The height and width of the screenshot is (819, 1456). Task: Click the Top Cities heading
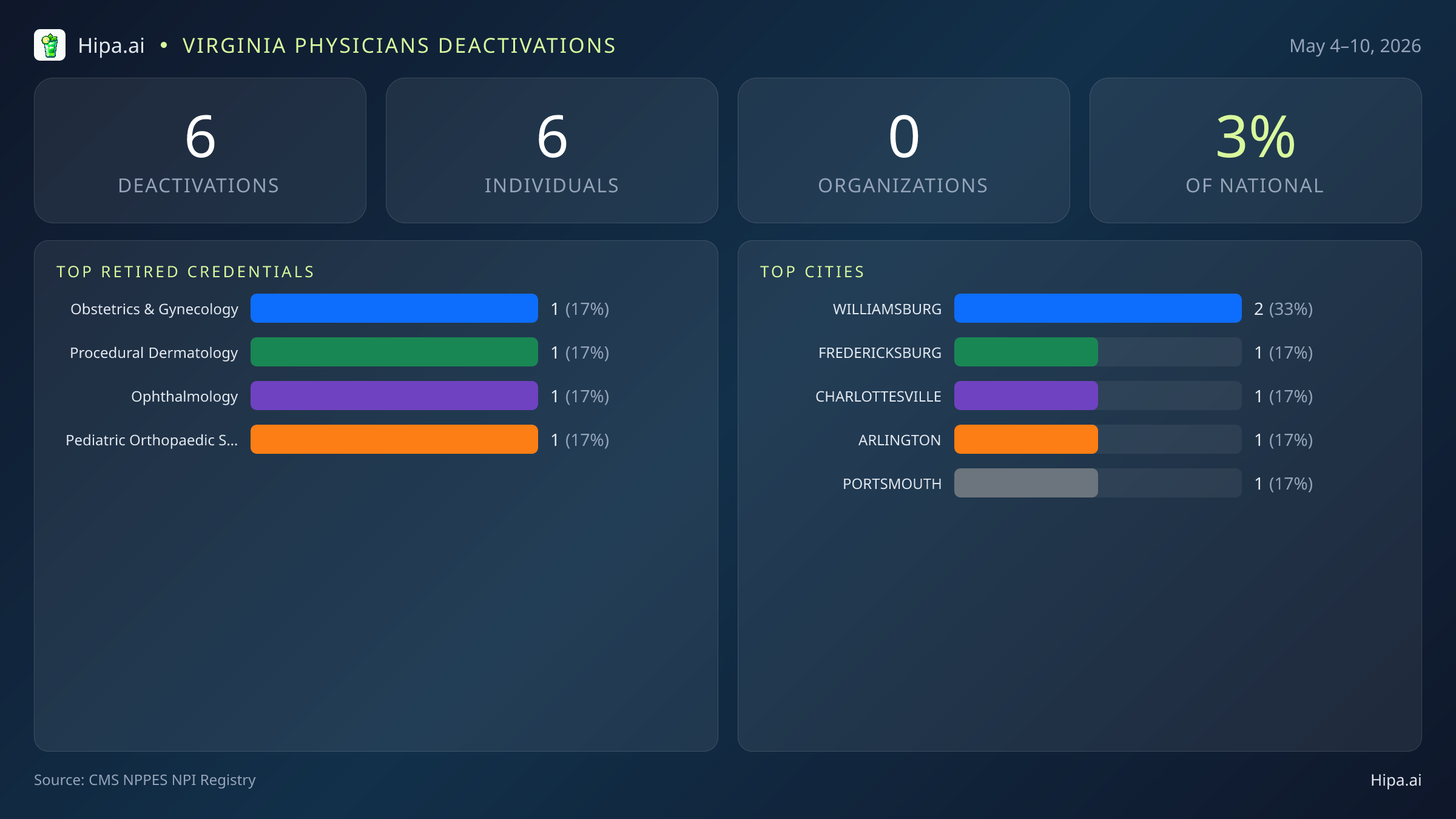click(x=812, y=272)
